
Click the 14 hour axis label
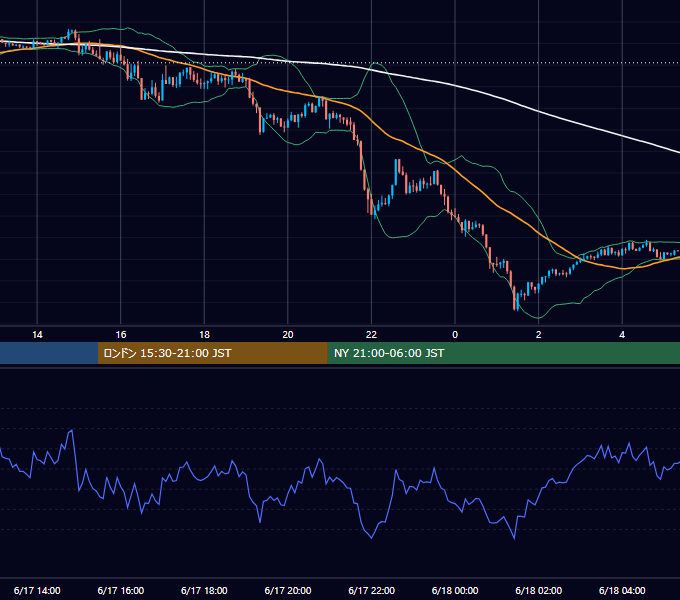click(x=37, y=335)
